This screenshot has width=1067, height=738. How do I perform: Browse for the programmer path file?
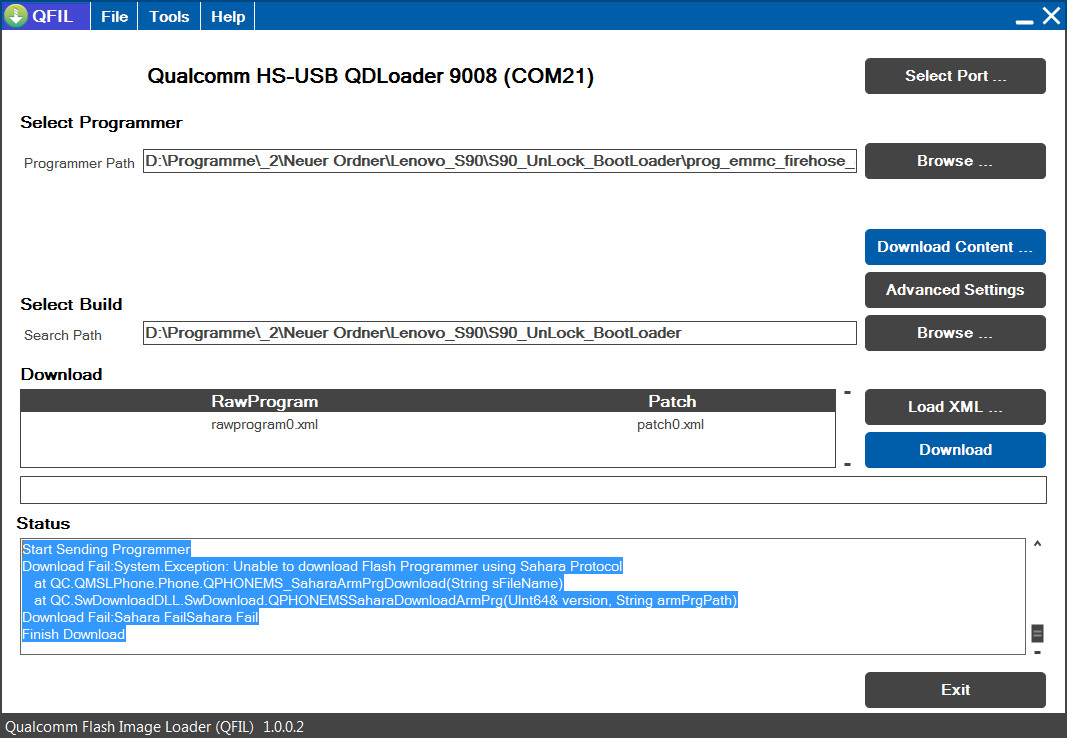pyautogui.click(x=955, y=161)
